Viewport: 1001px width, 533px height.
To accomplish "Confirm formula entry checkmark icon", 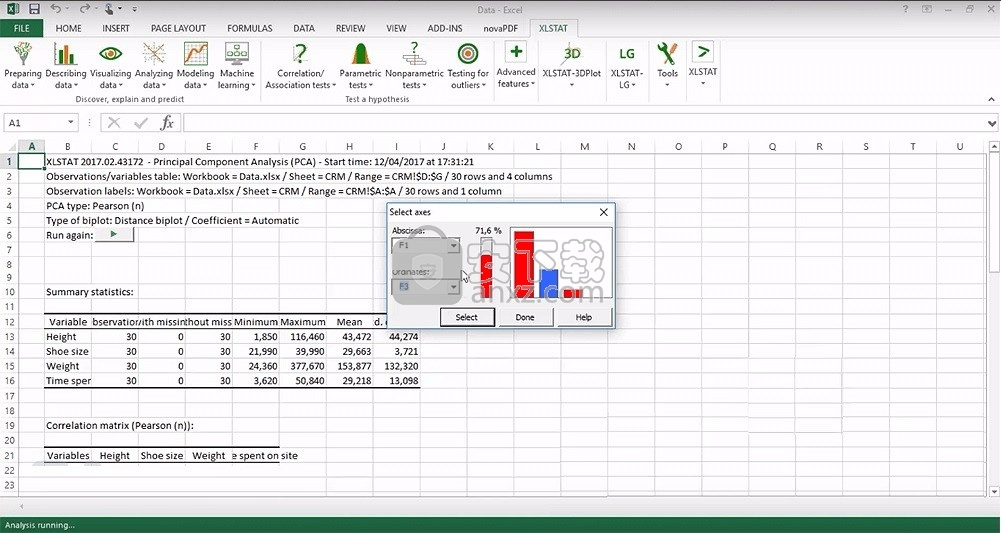I will [x=141, y=123].
